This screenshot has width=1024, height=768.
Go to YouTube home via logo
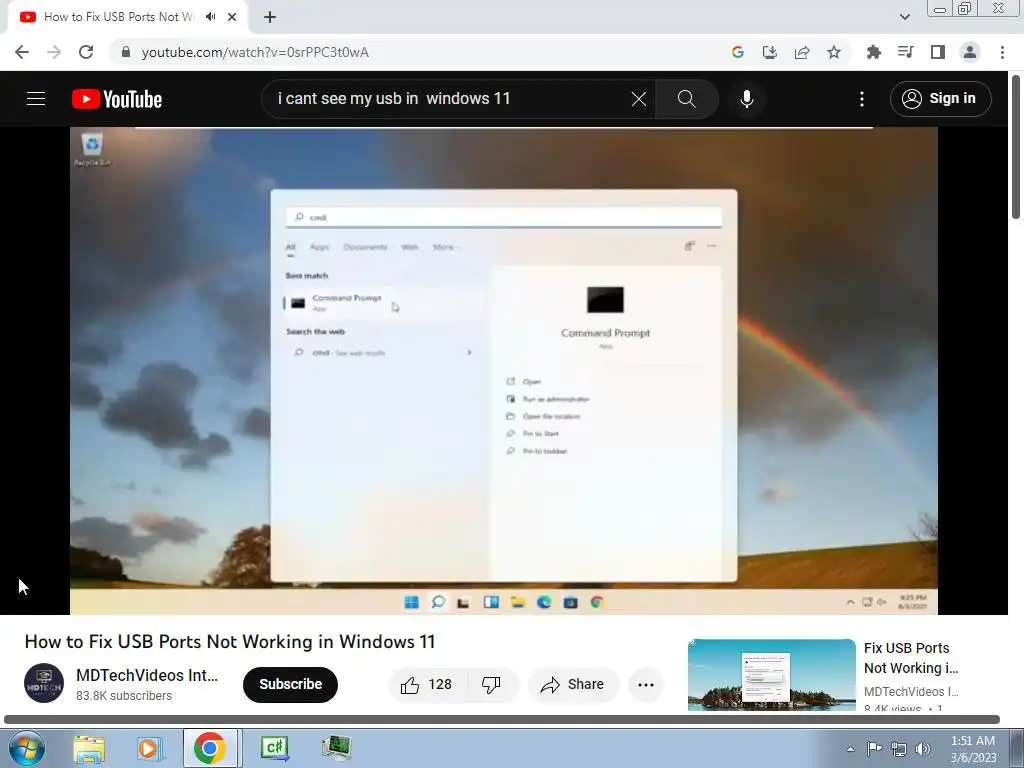pyautogui.click(x=117, y=99)
